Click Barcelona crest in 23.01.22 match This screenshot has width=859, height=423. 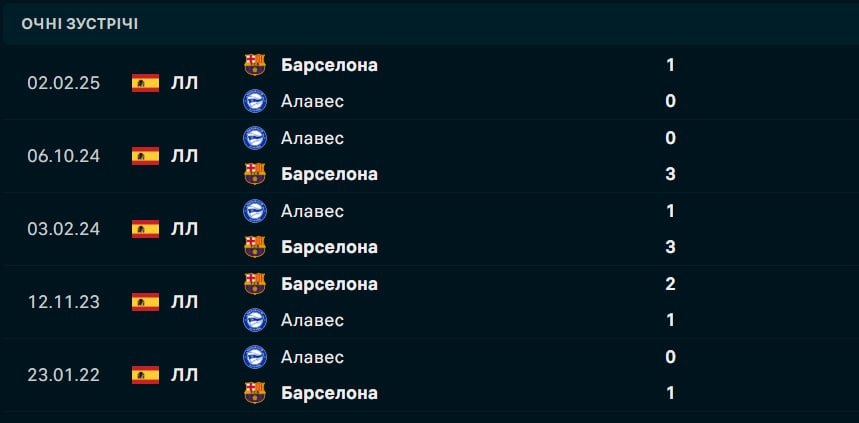pyautogui.click(x=255, y=393)
